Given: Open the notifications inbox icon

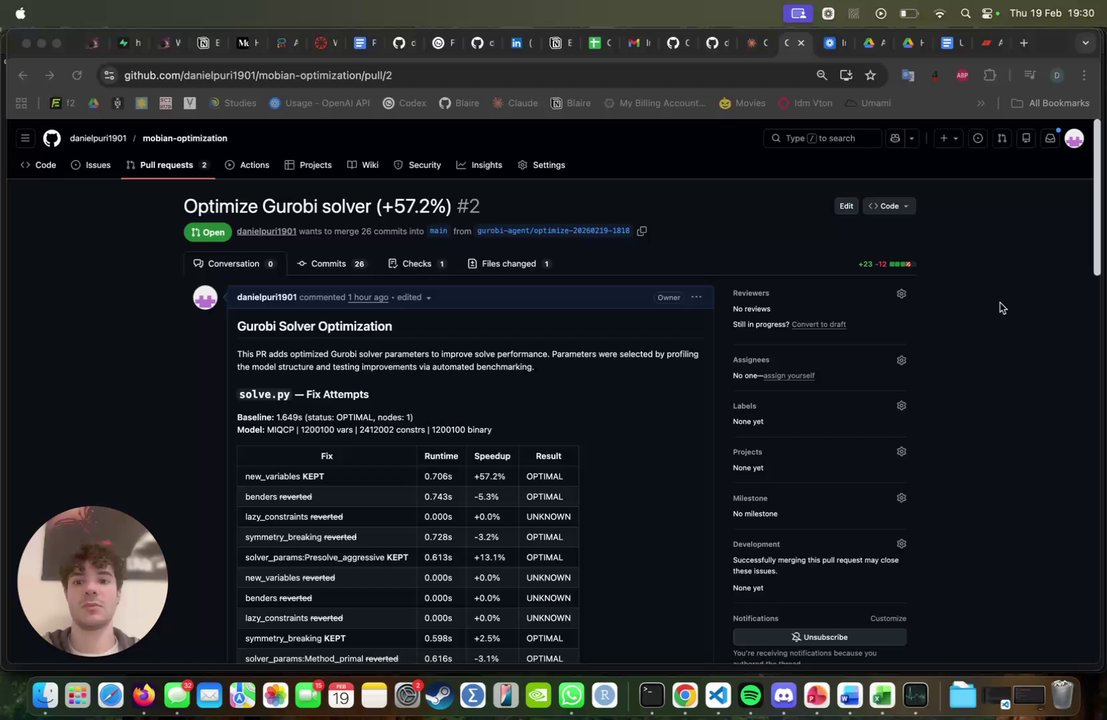Looking at the screenshot, I should tap(1050, 138).
